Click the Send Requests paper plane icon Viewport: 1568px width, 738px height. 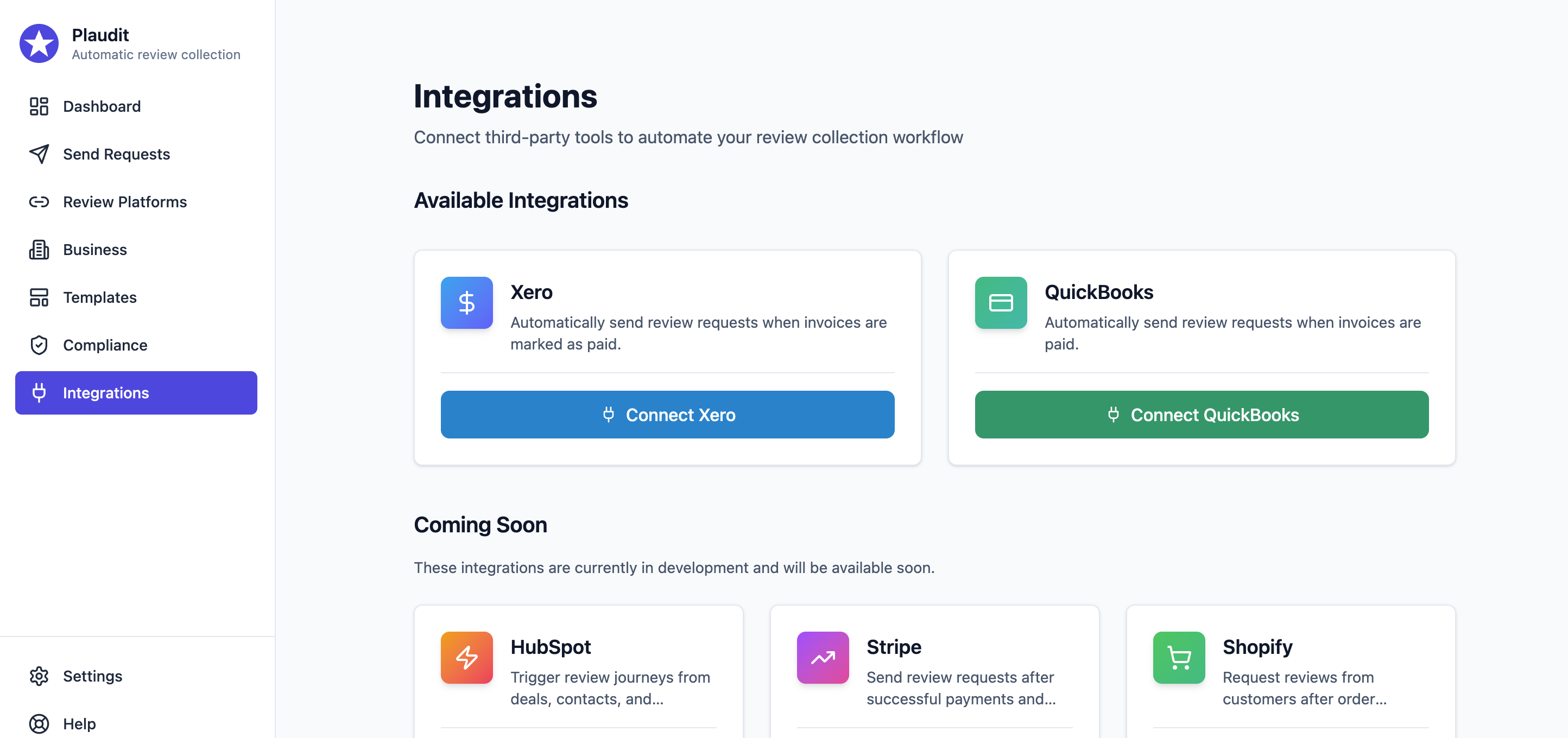pos(39,154)
